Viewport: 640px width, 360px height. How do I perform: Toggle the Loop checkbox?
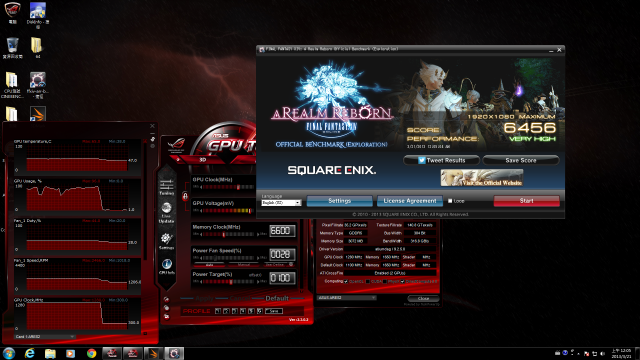450,201
